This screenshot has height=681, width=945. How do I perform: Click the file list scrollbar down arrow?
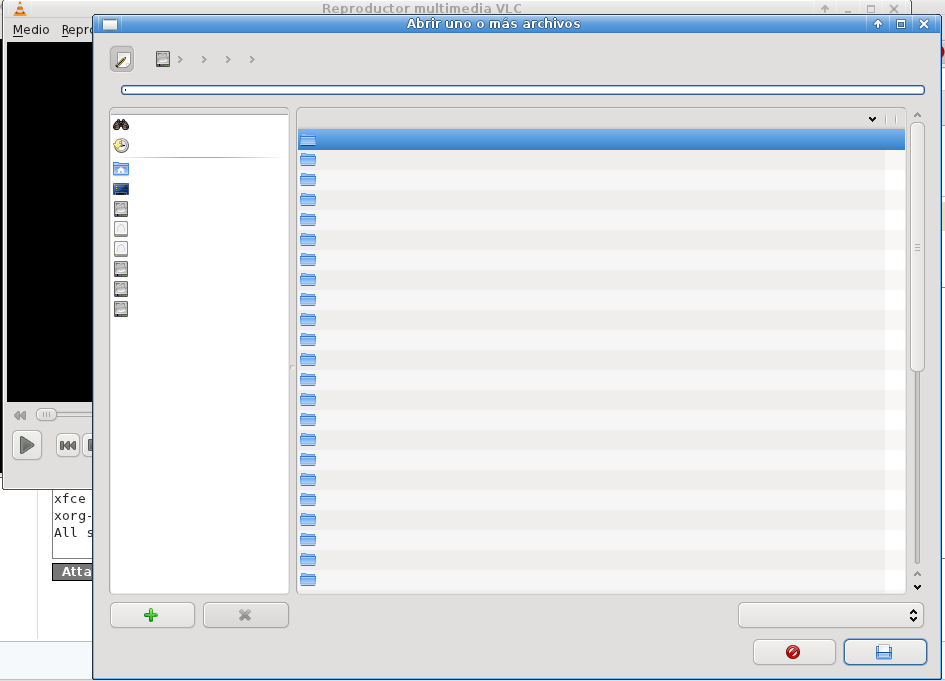(x=917, y=587)
